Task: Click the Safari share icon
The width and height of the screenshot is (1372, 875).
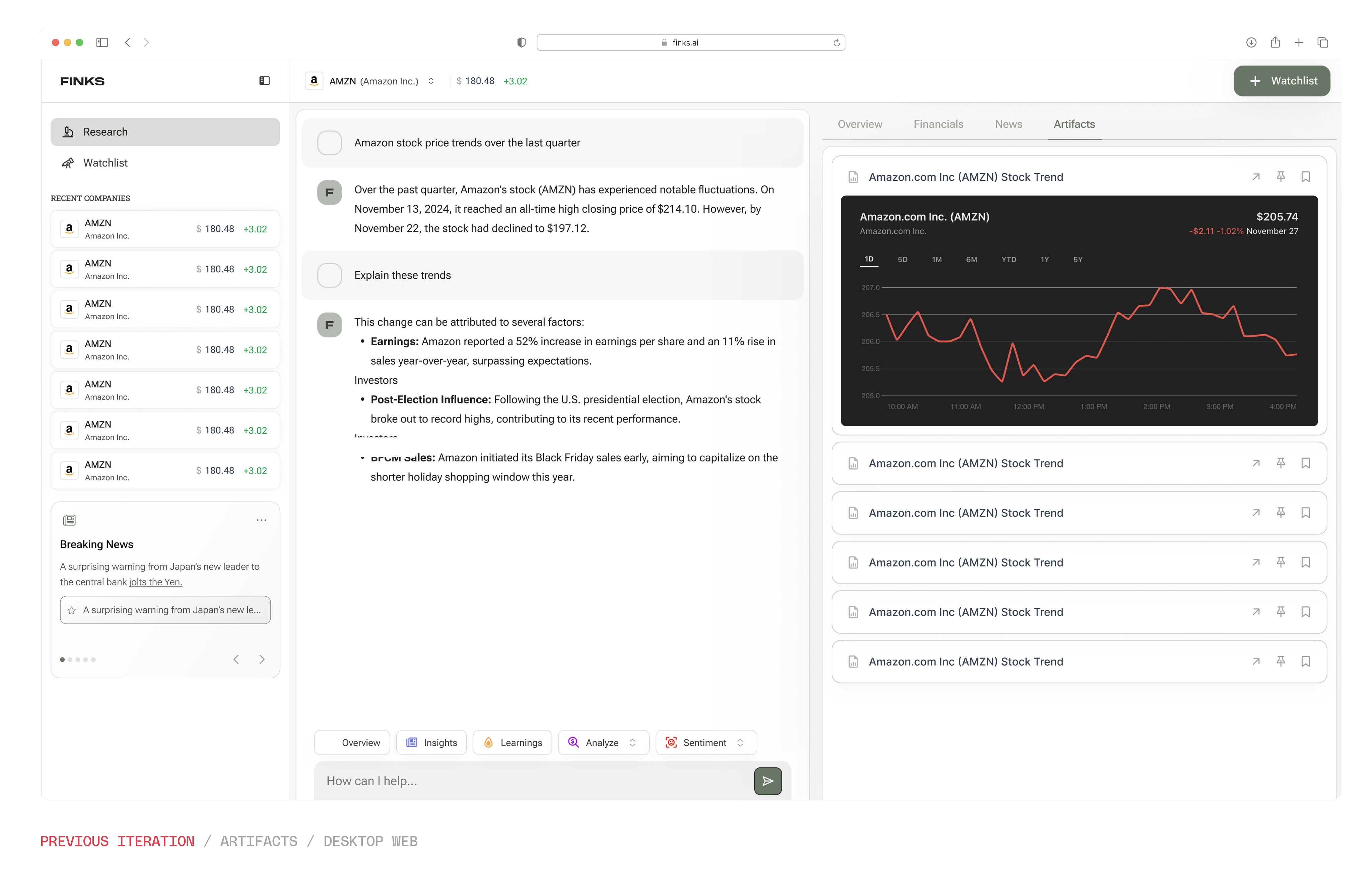Action: [x=1275, y=42]
